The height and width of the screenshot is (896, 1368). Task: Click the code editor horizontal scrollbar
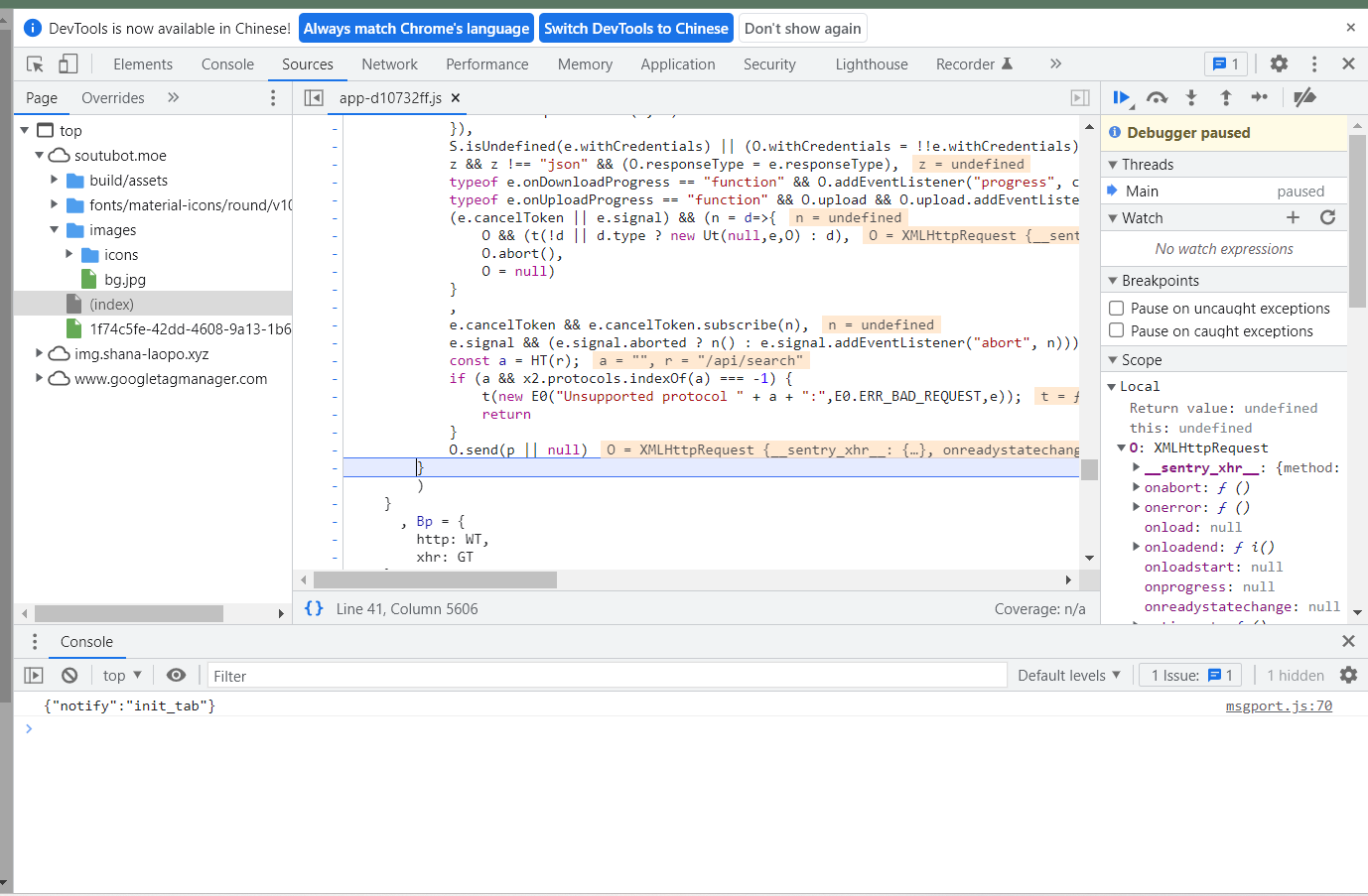pyautogui.click(x=435, y=579)
